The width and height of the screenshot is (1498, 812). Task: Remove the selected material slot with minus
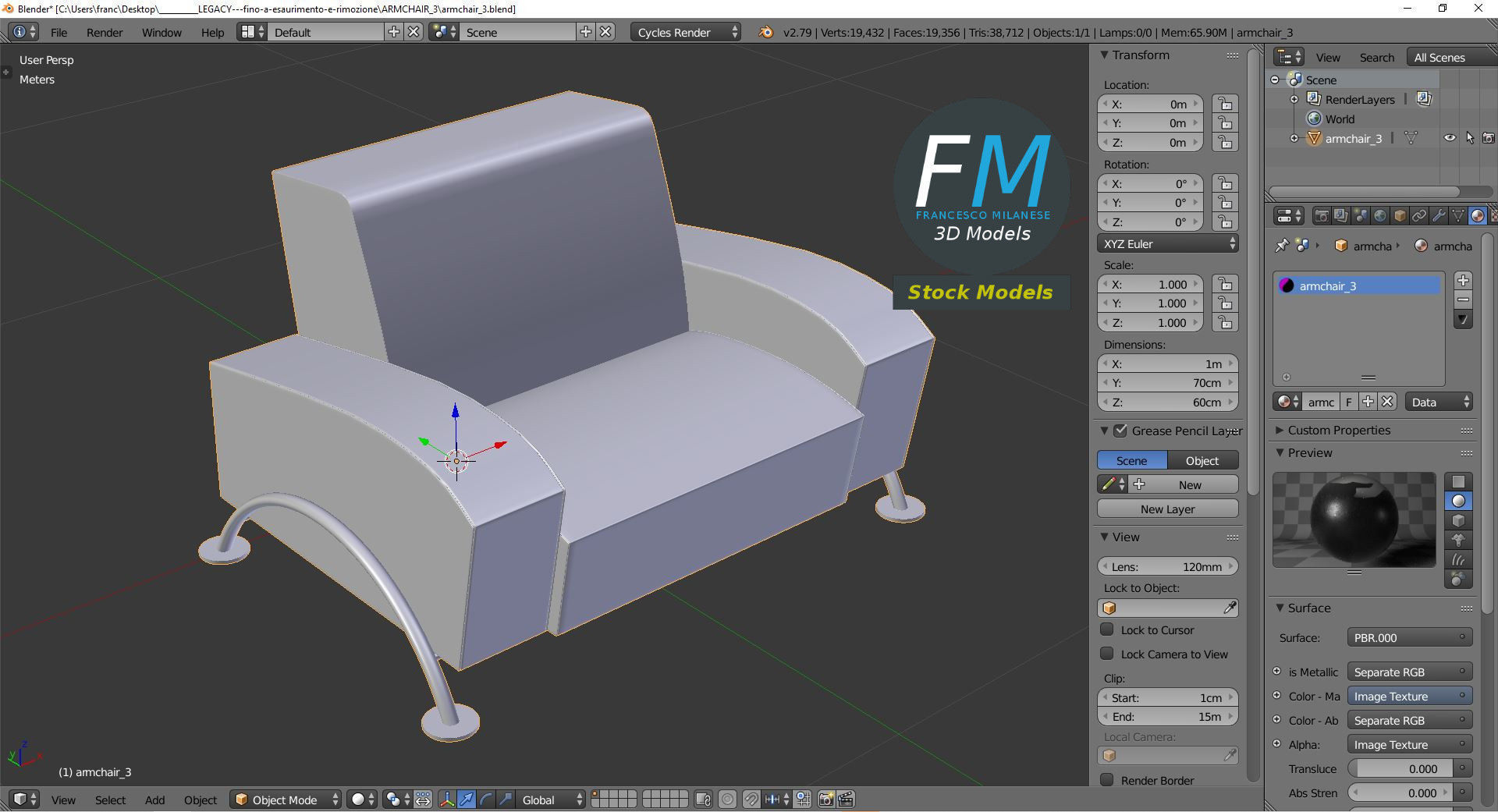coord(1463,300)
